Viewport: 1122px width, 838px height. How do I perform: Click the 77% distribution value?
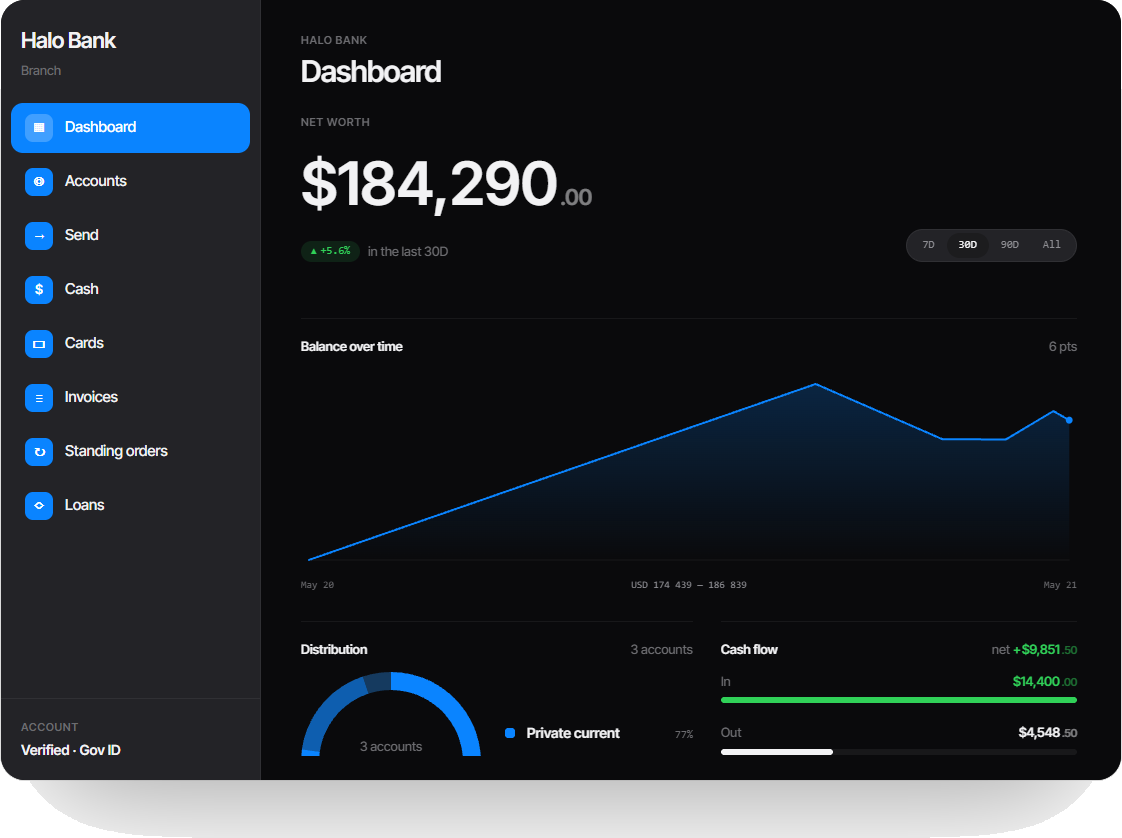click(x=684, y=734)
